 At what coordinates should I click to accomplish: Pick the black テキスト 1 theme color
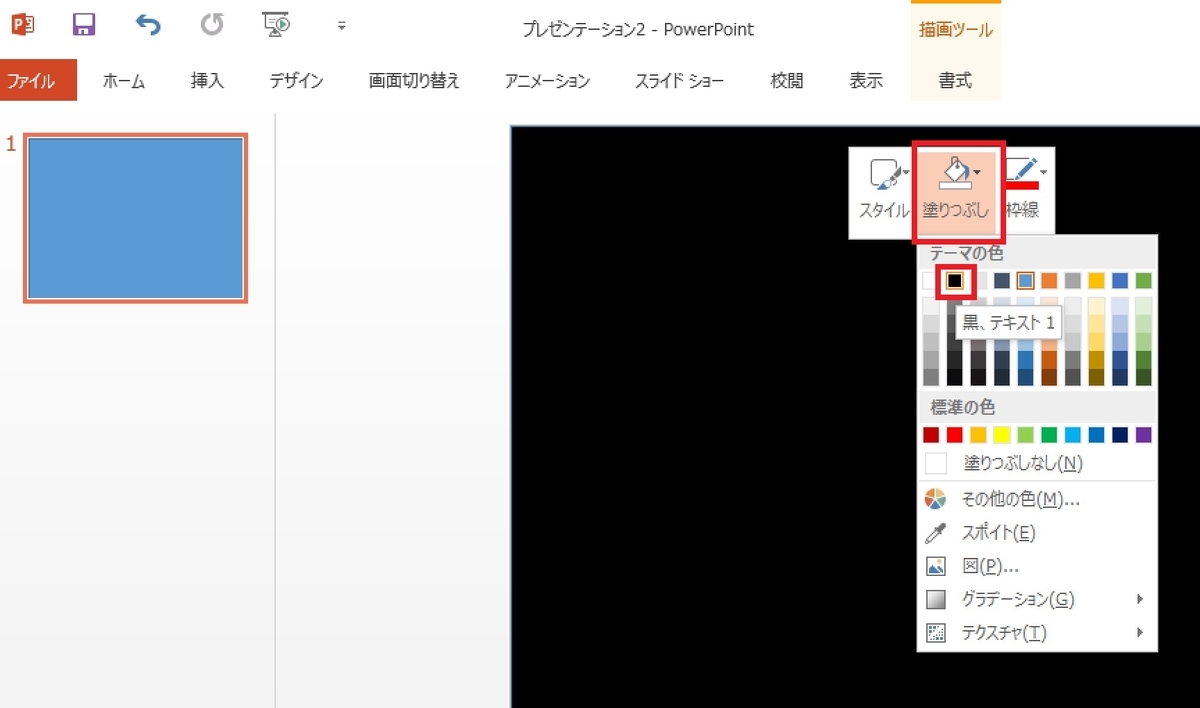[955, 281]
